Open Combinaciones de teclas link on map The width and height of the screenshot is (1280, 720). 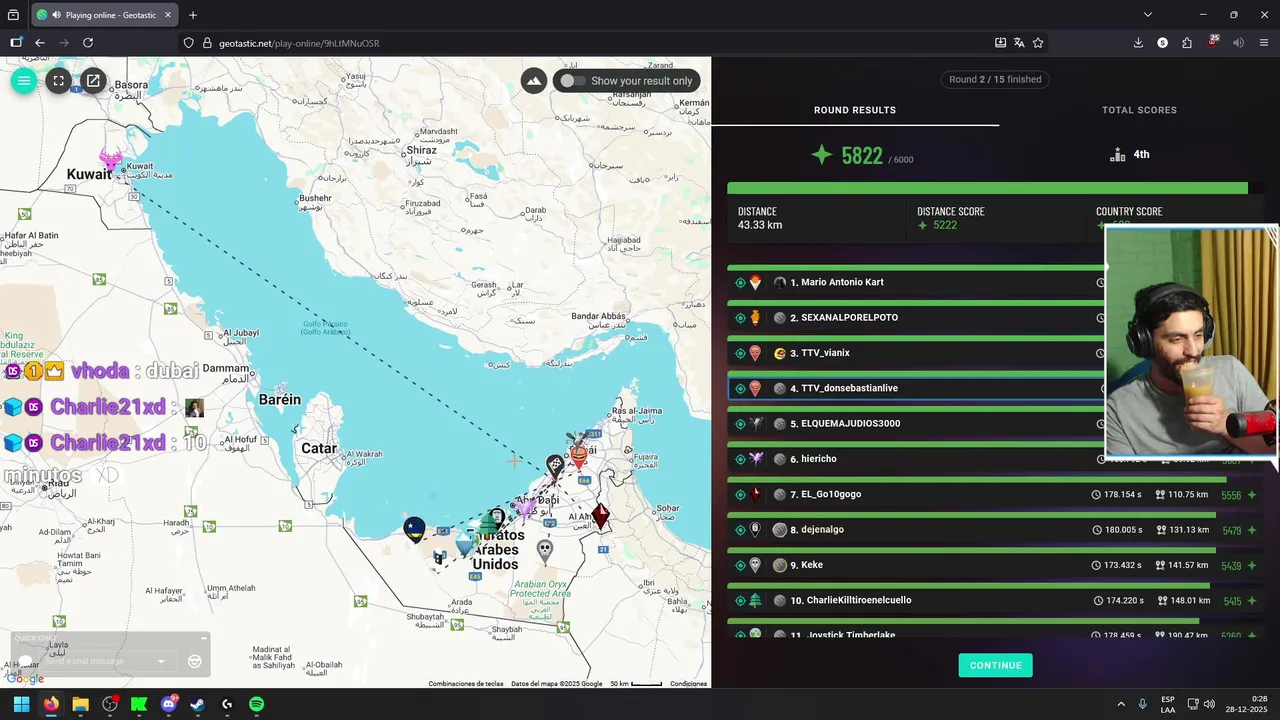466,684
